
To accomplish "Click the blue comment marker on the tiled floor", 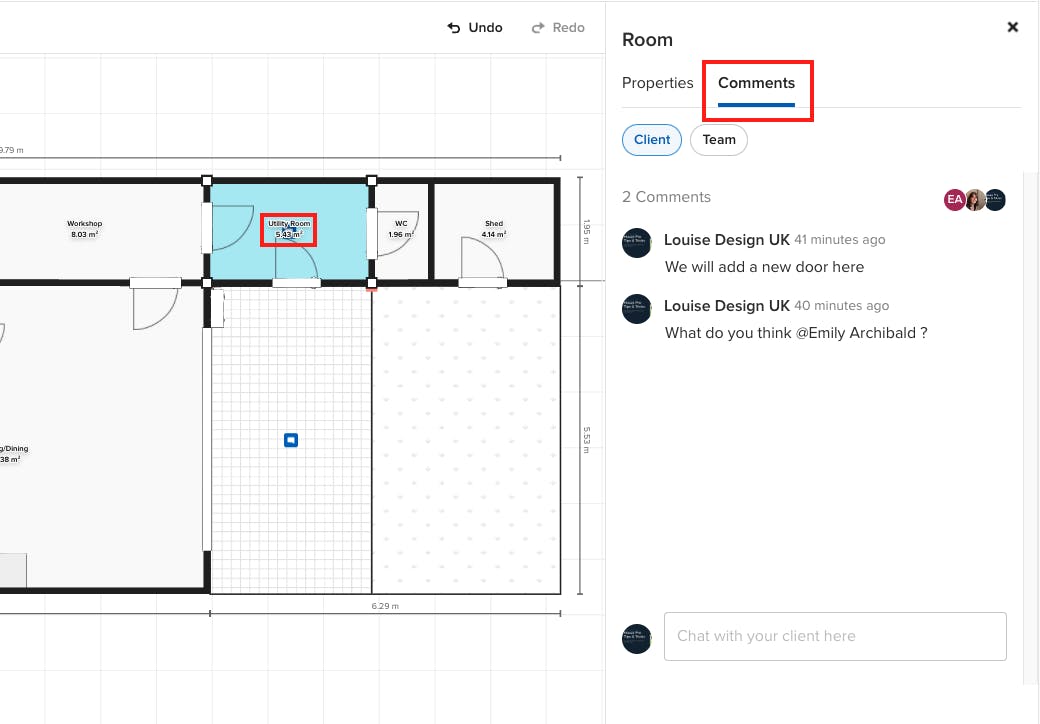I will pyautogui.click(x=291, y=440).
